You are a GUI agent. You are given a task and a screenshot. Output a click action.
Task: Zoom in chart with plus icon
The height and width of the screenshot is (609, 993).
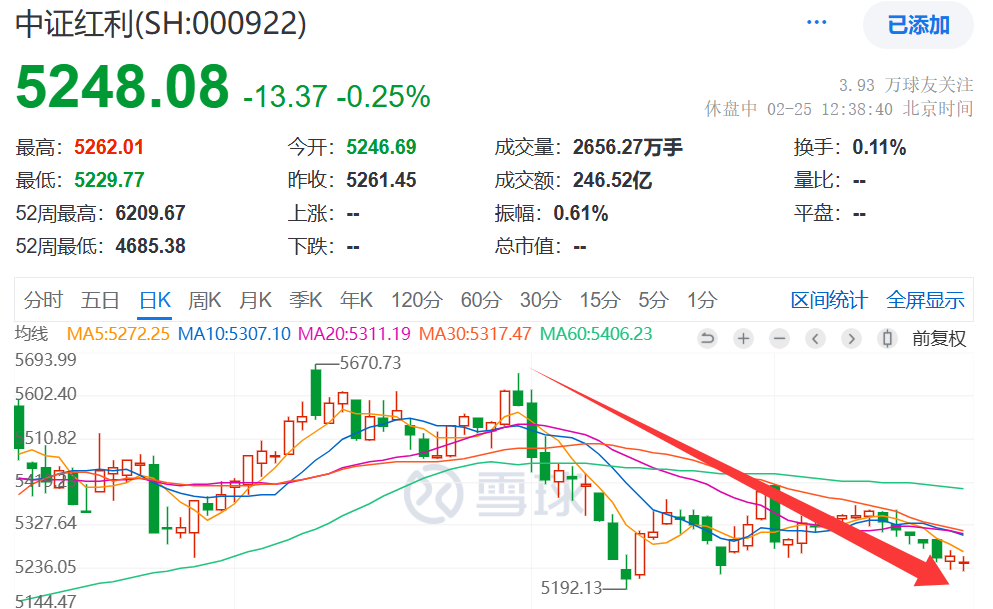[x=743, y=339]
